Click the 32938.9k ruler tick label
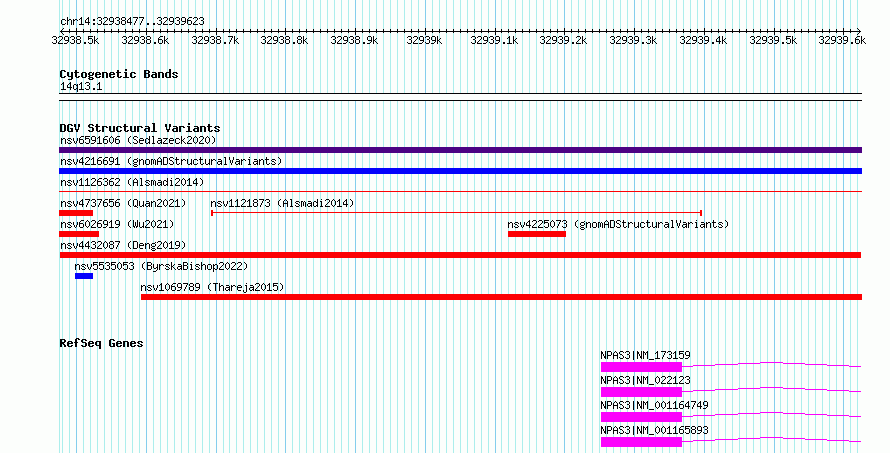 [x=354, y=41]
